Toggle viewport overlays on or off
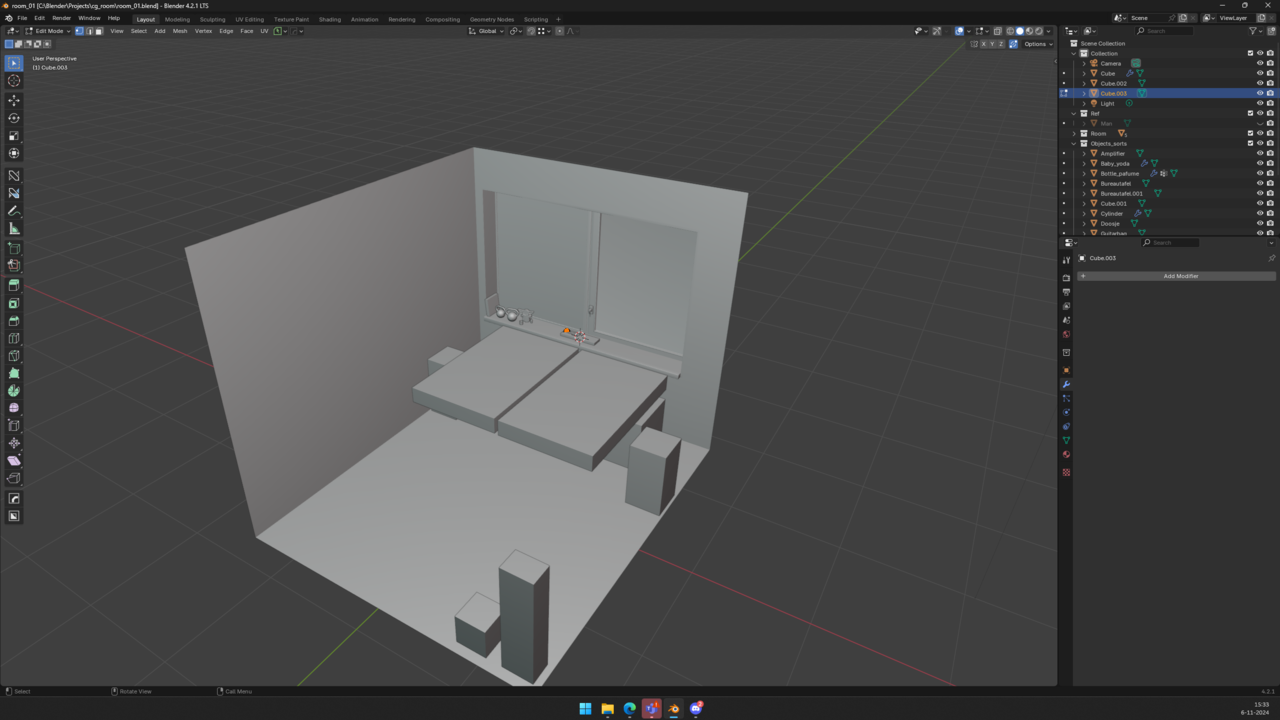 (959, 31)
